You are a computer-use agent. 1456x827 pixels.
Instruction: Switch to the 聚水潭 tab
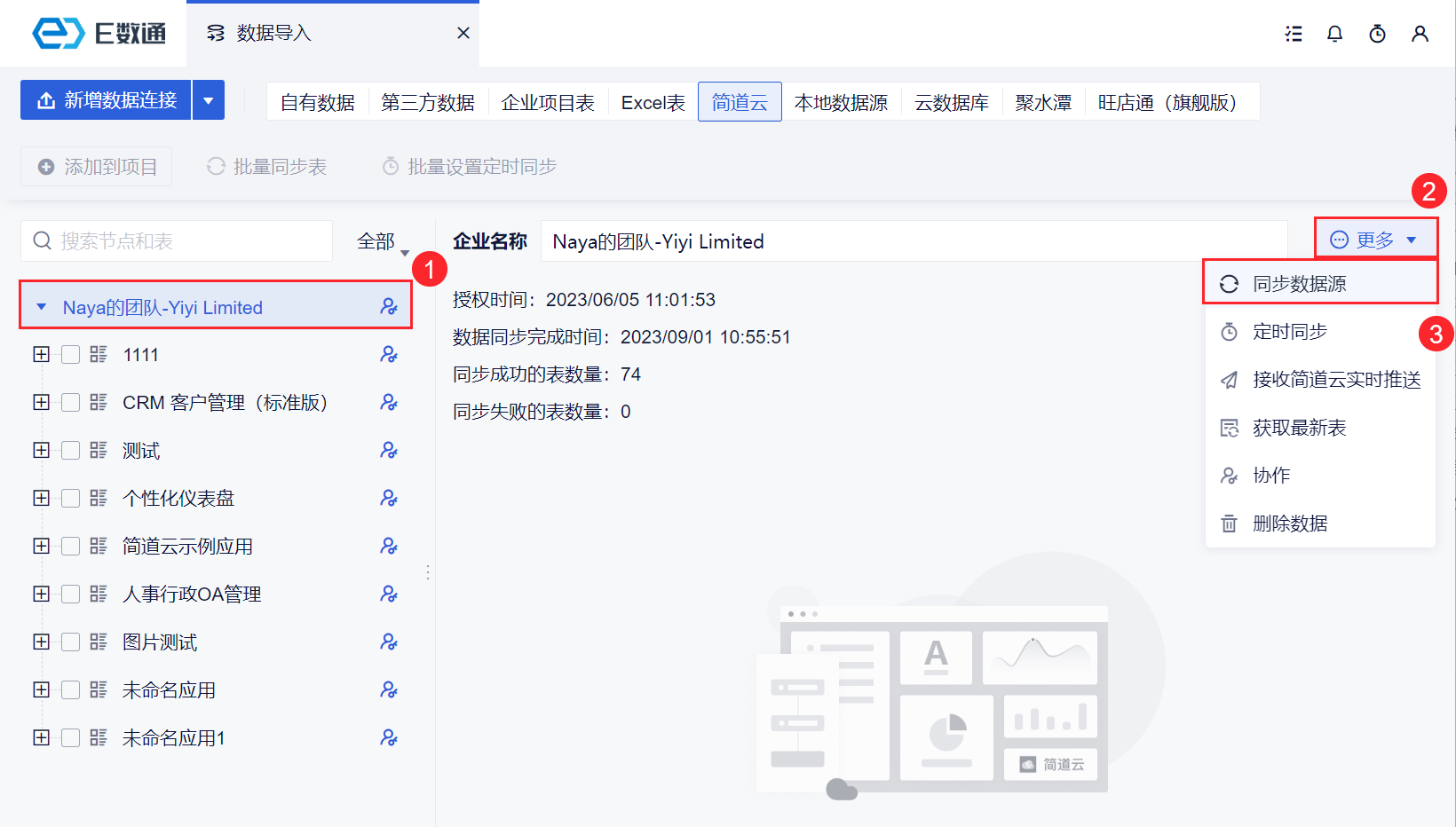tap(1043, 102)
